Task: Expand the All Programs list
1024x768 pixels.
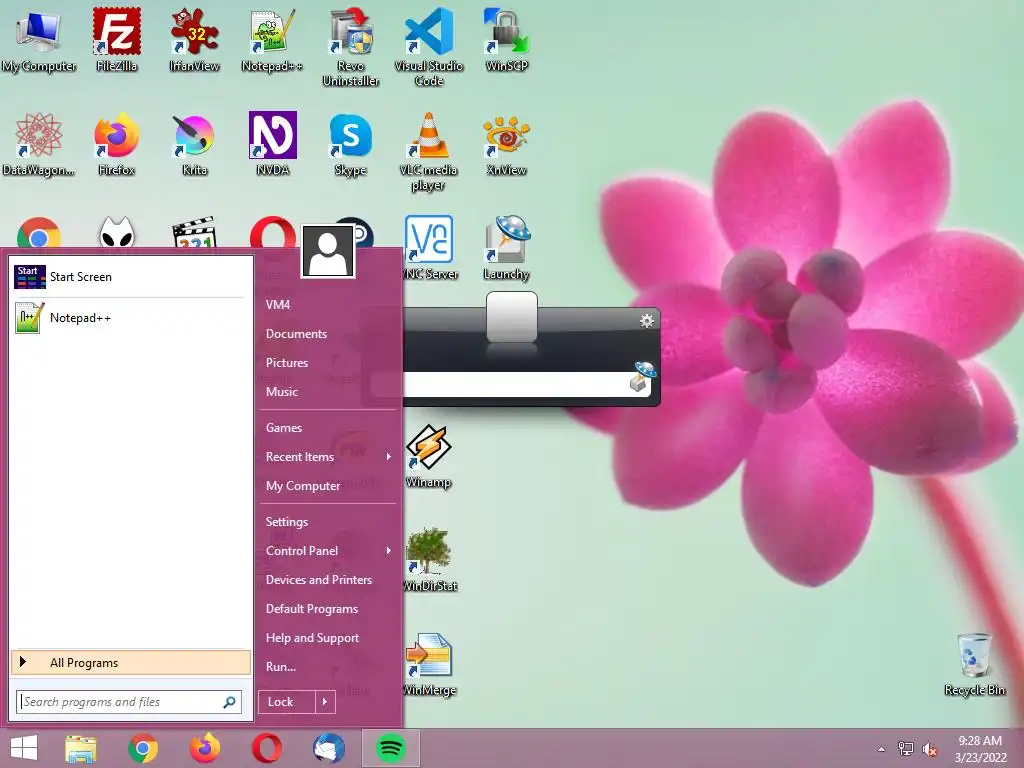Action: (131, 662)
